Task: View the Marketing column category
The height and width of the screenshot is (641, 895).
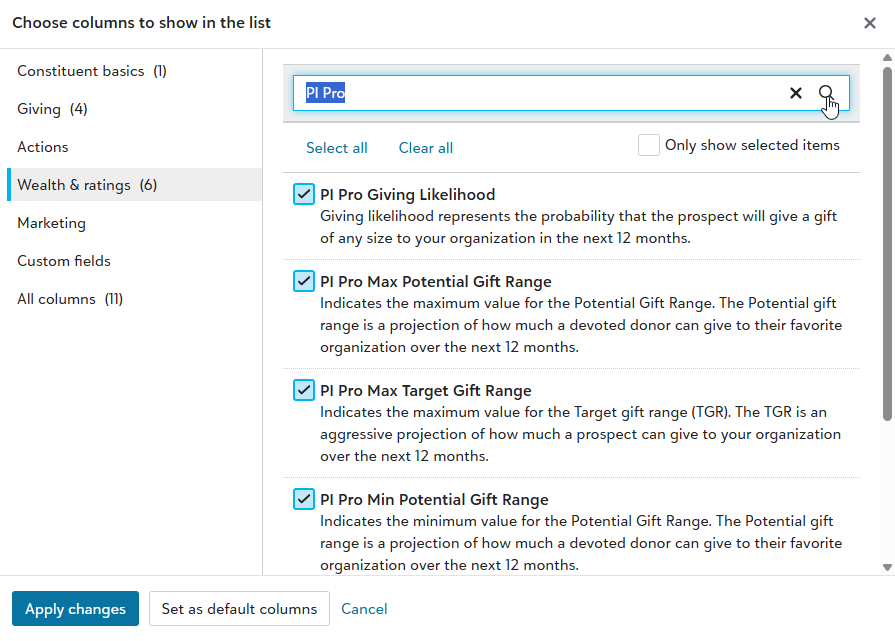Action: pyautogui.click(x=51, y=222)
